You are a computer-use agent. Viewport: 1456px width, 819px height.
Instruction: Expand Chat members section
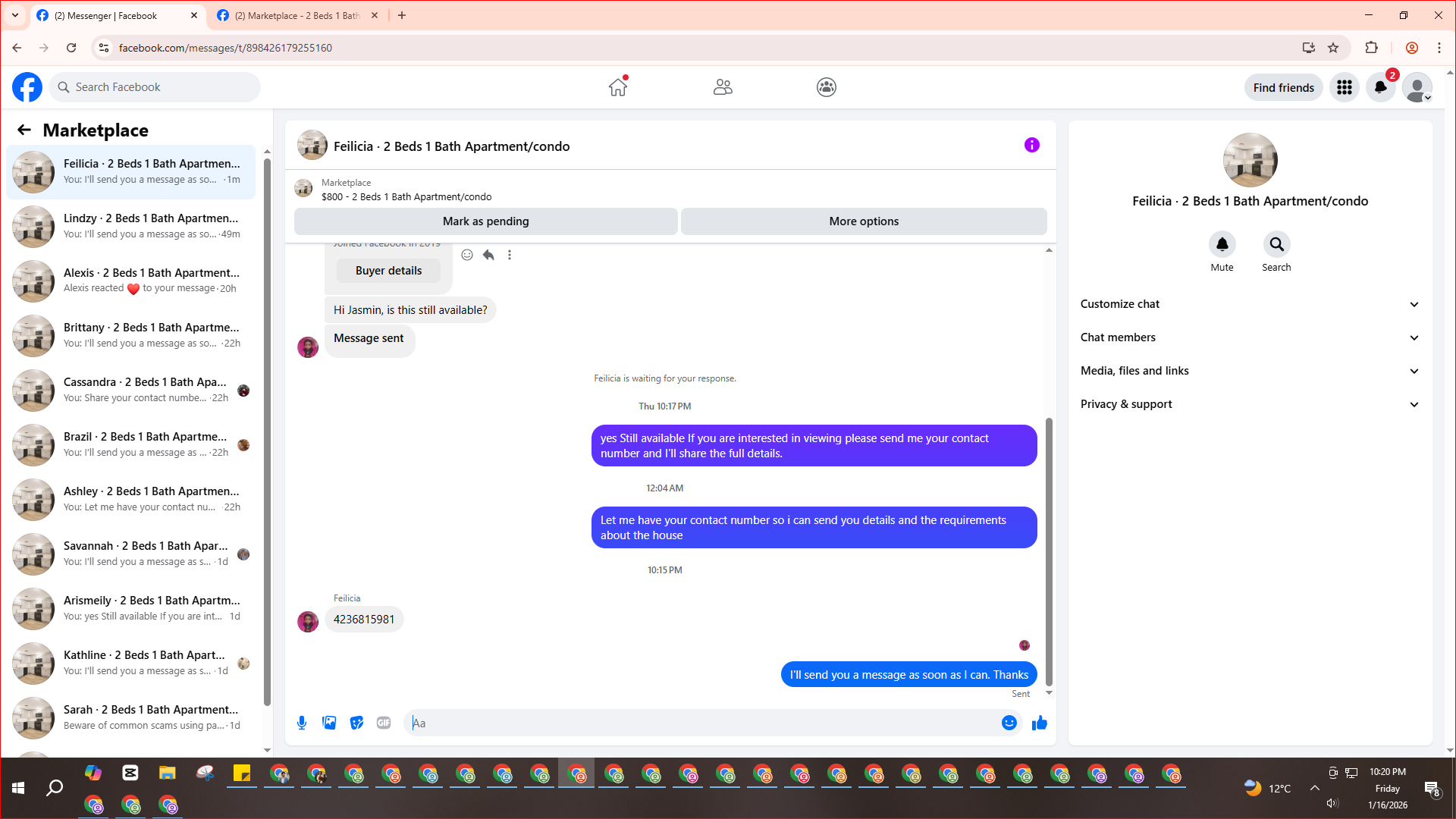coord(1249,337)
